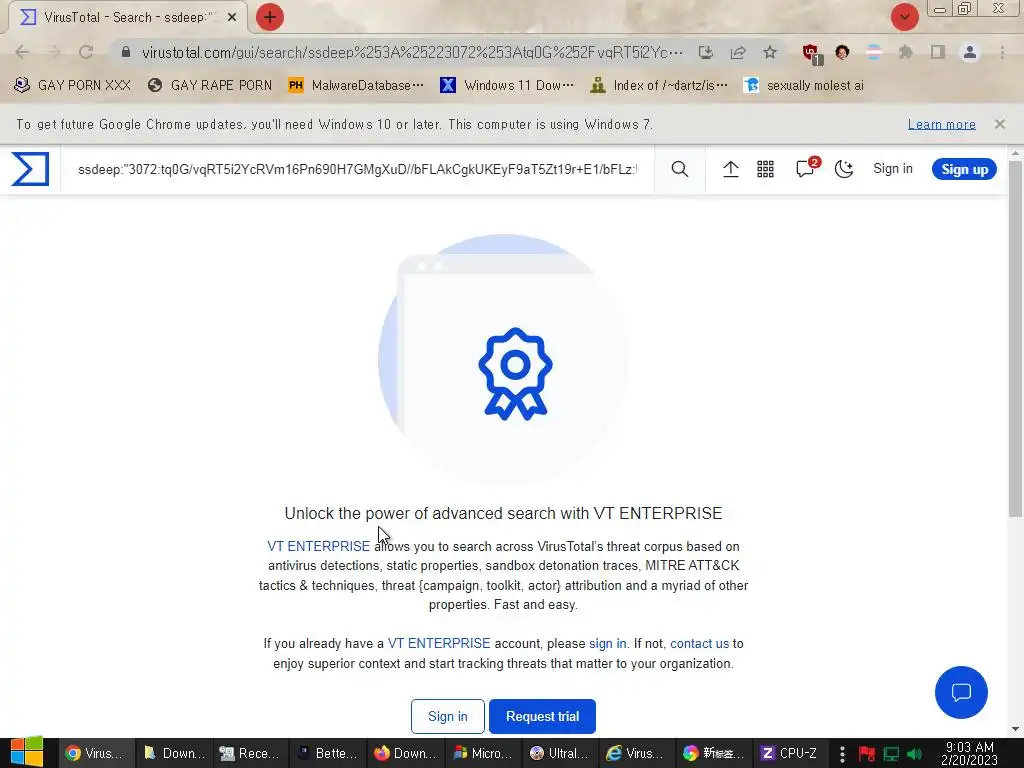The height and width of the screenshot is (768, 1024).
Task: Open a new tab with plus button
Action: pyautogui.click(x=270, y=17)
